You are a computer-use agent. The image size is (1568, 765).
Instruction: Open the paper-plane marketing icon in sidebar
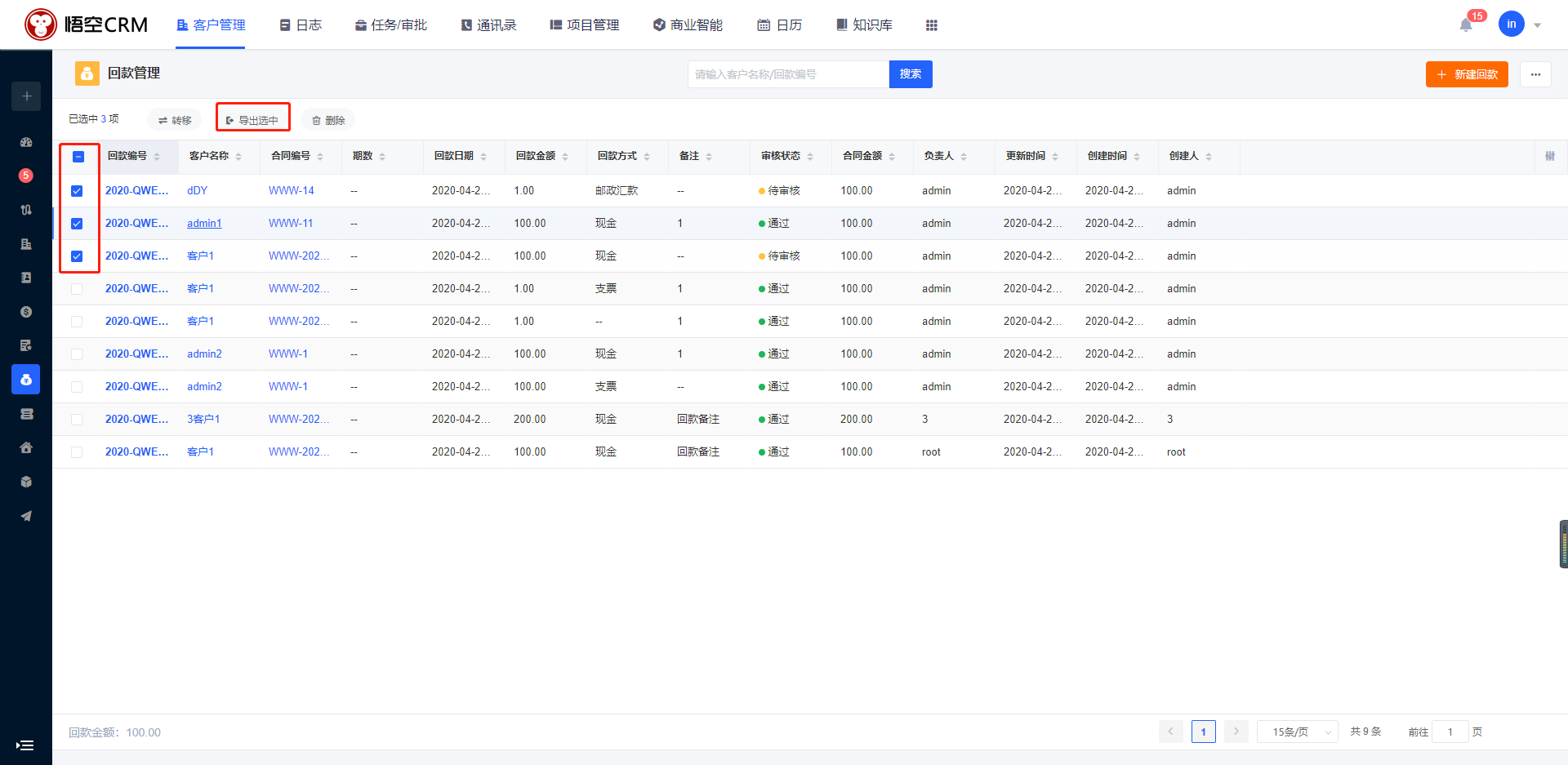[x=26, y=516]
